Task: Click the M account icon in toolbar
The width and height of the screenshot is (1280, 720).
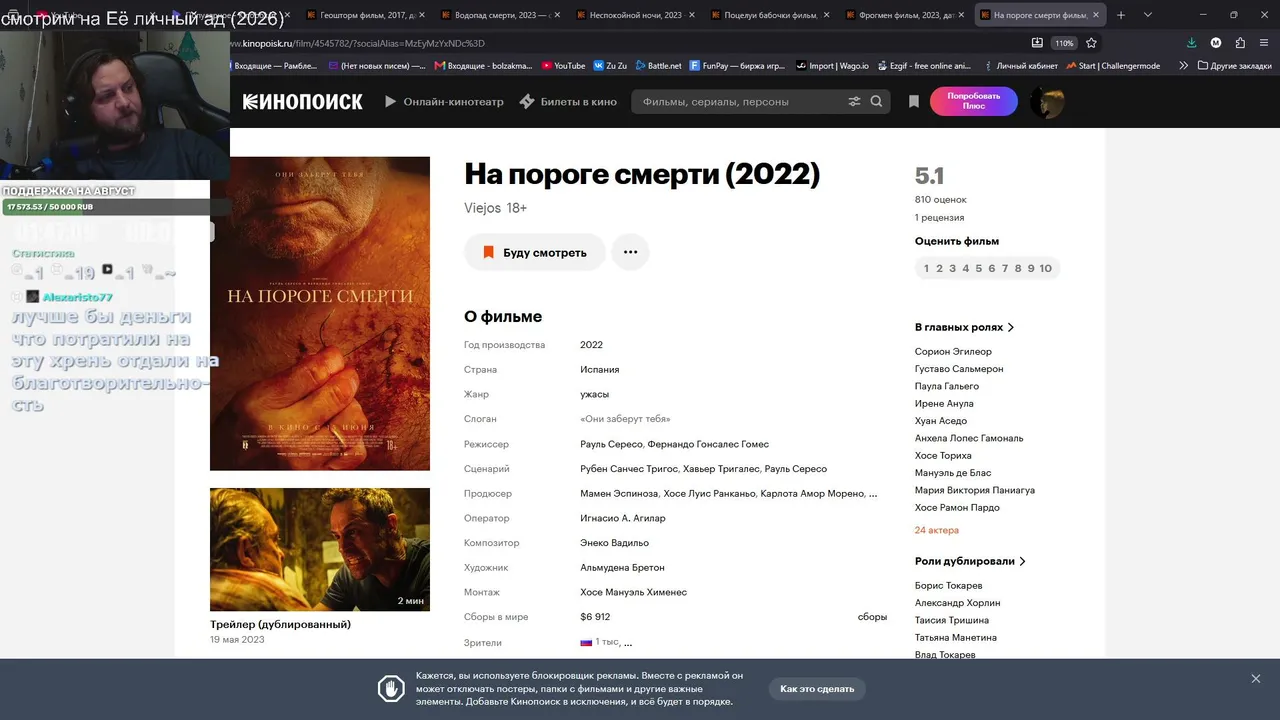Action: (x=1216, y=43)
